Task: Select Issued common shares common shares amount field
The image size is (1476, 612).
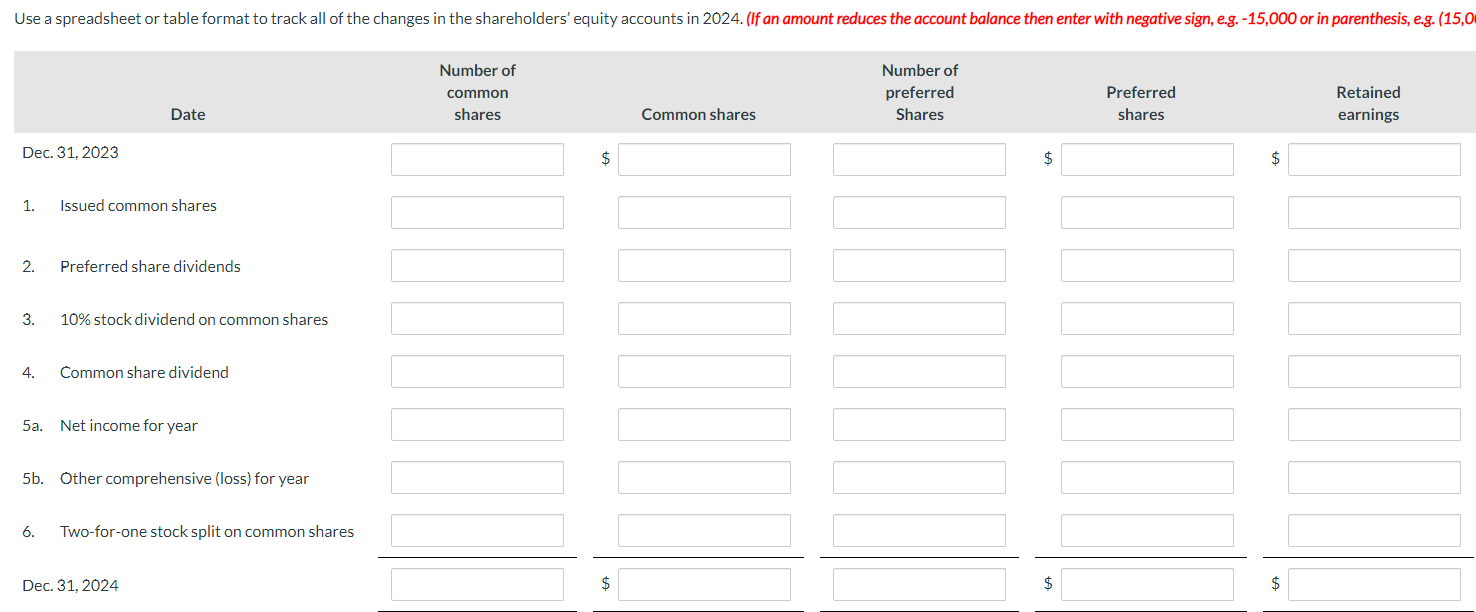Action: coord(704,212)
